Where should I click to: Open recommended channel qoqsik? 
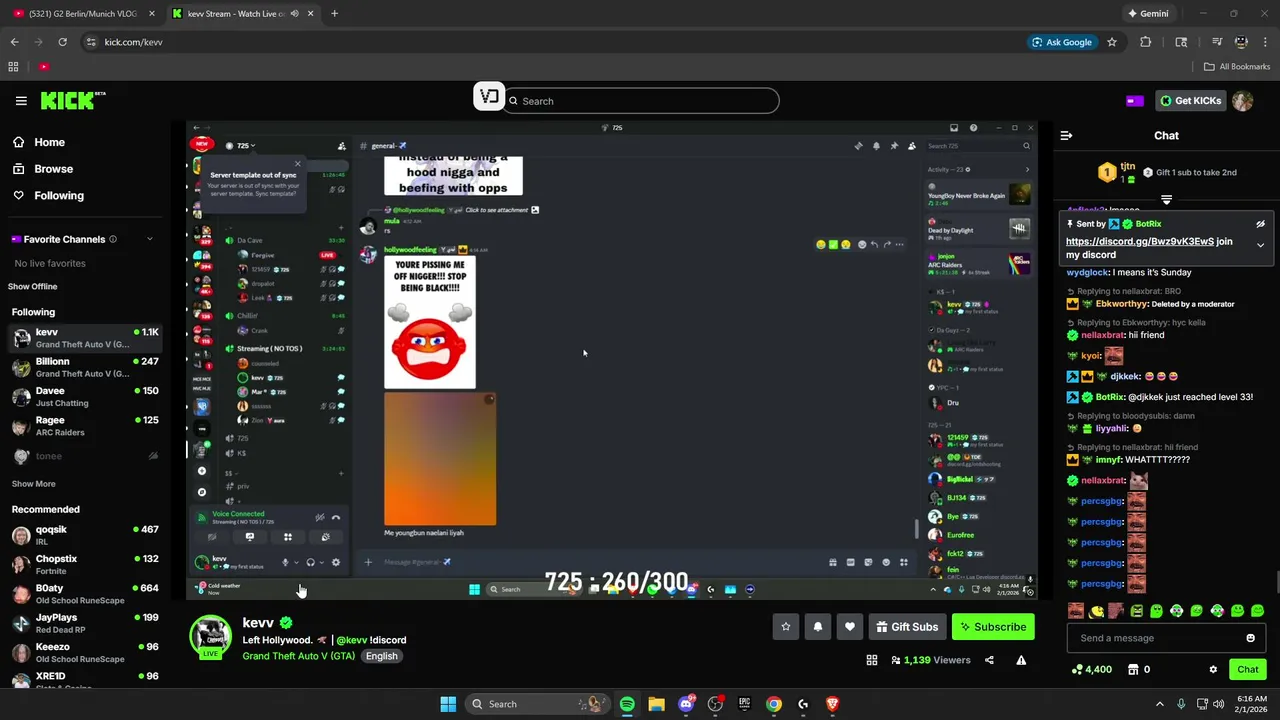coord(85,535)
